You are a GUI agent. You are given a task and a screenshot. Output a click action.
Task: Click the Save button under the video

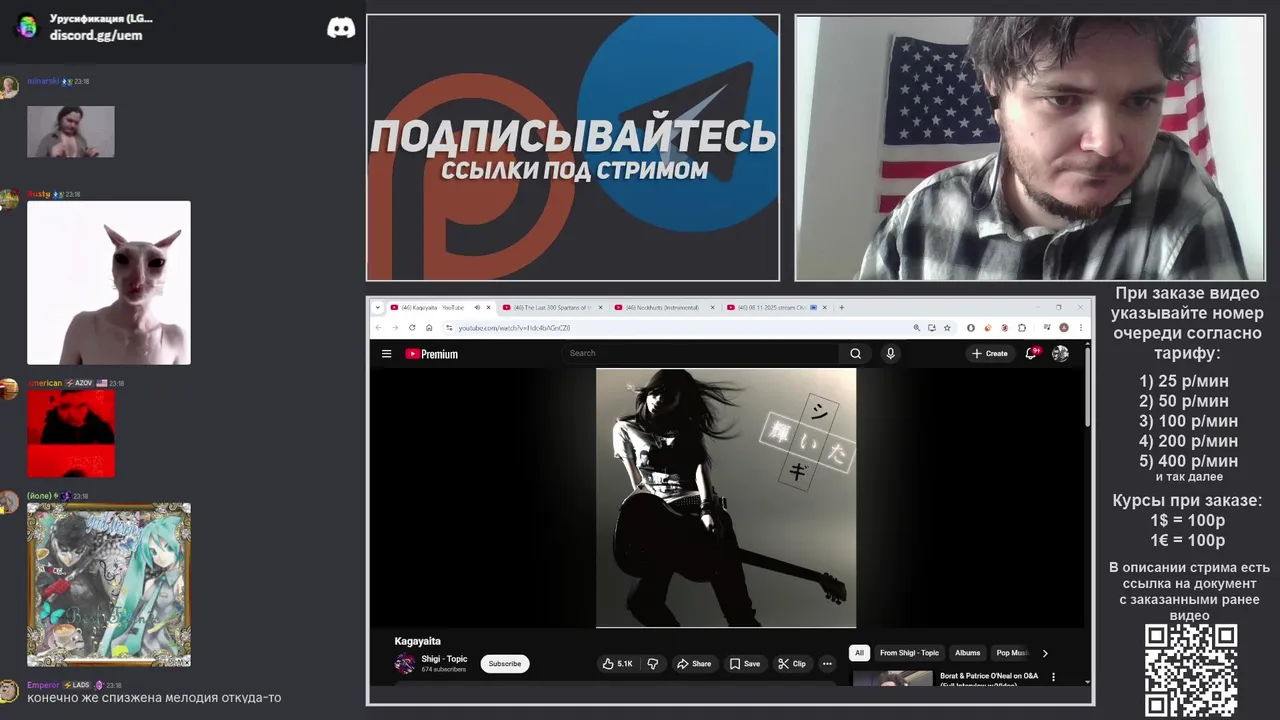click(745, 663)
